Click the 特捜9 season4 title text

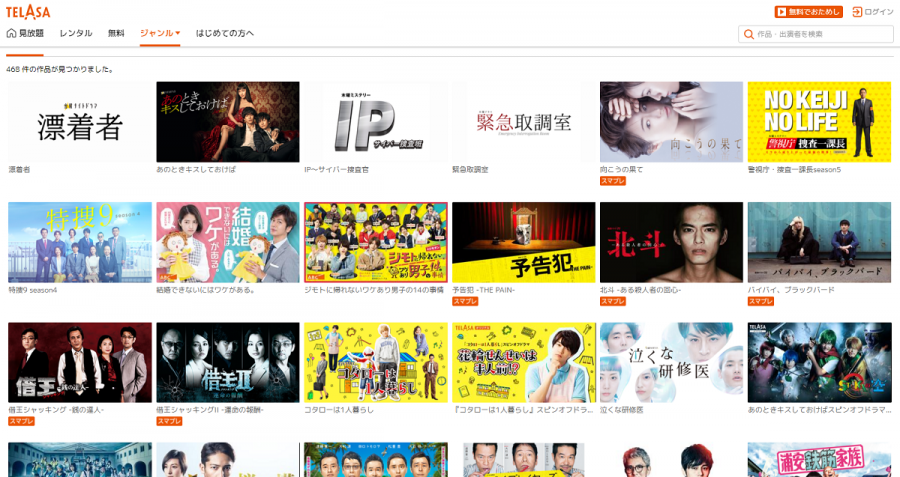(33, 290)
